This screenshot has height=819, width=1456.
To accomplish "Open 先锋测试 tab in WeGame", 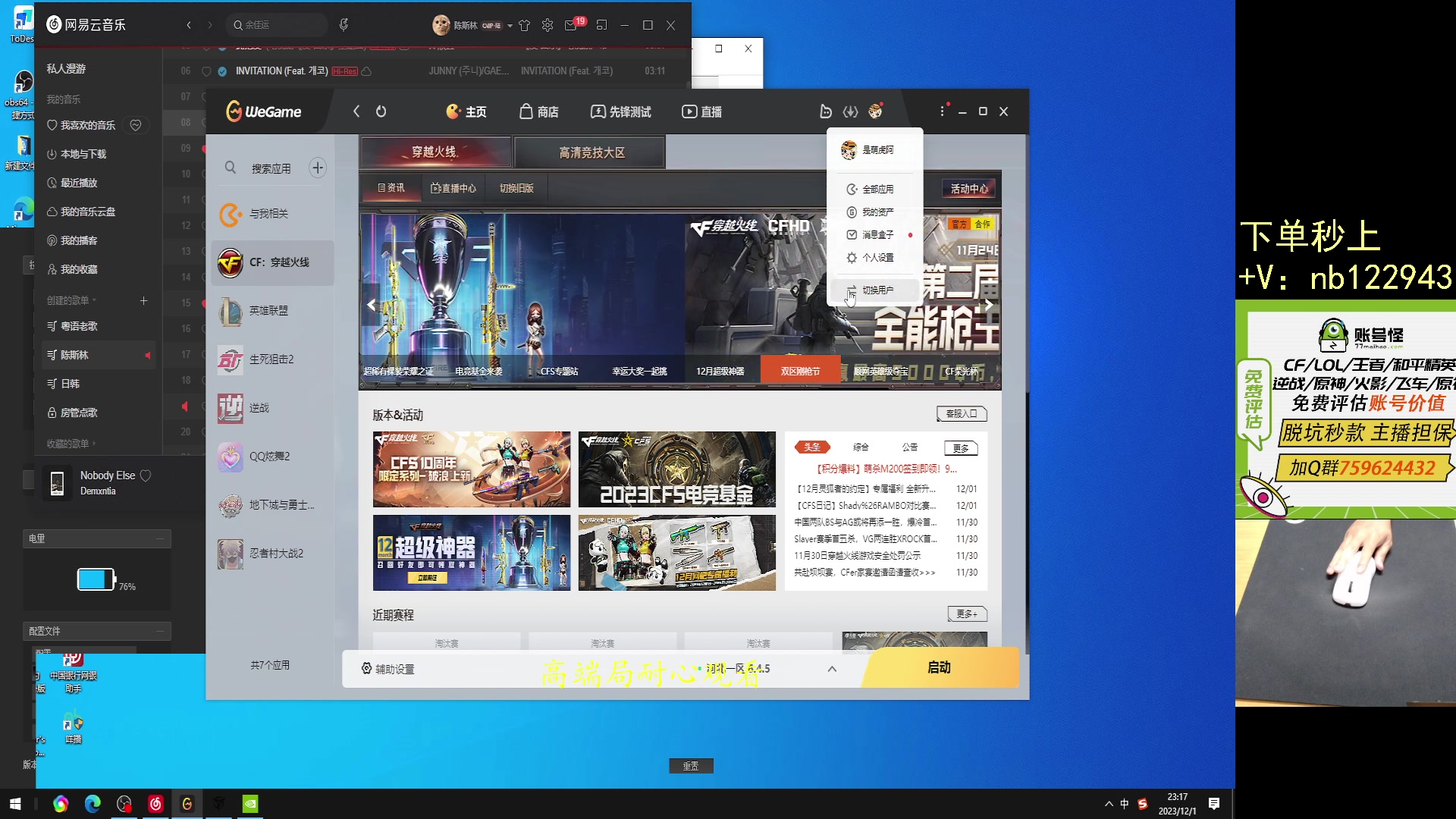I will point(621,111).
